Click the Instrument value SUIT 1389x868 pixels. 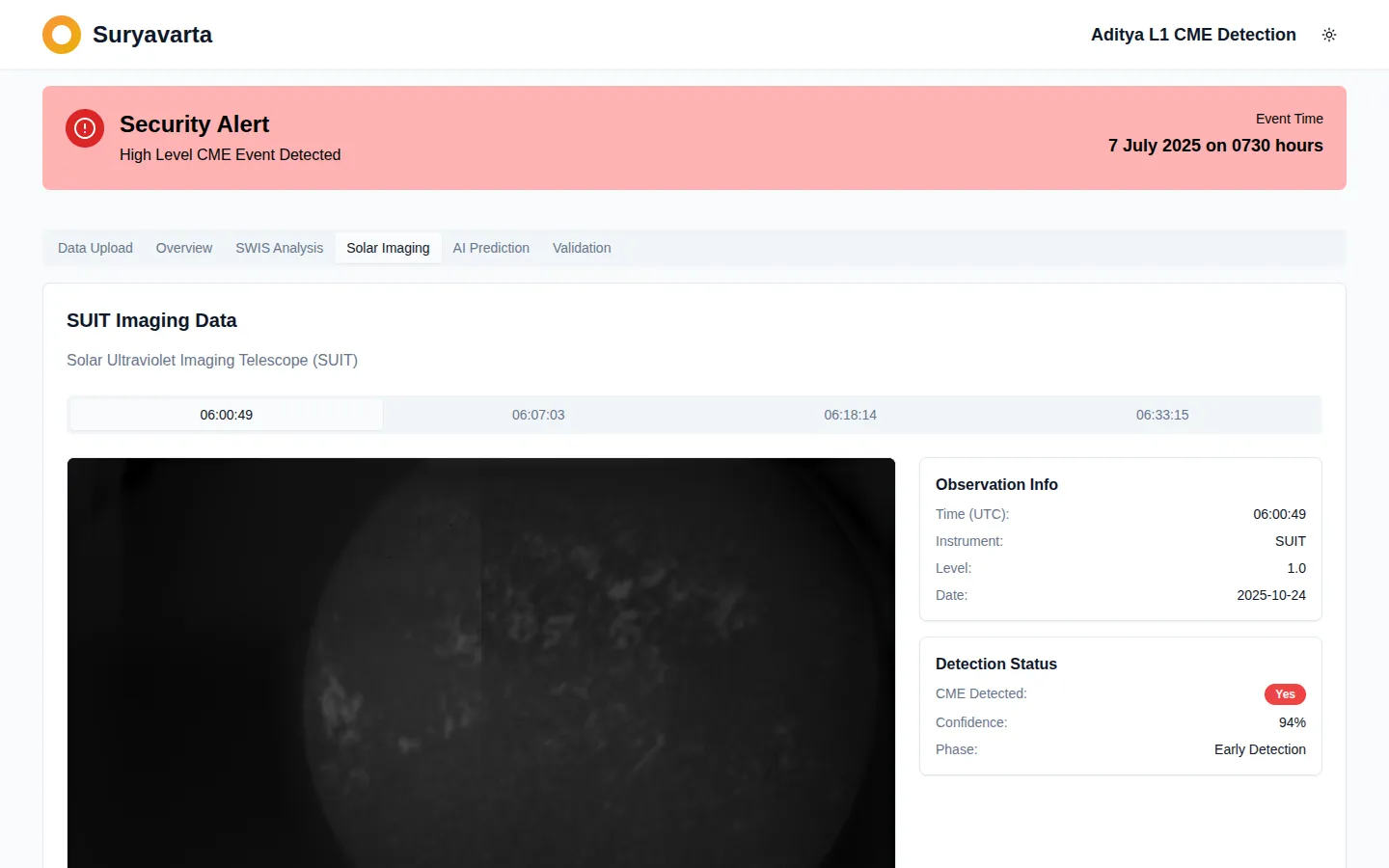pyautogui.click(x=1291, y=541)
